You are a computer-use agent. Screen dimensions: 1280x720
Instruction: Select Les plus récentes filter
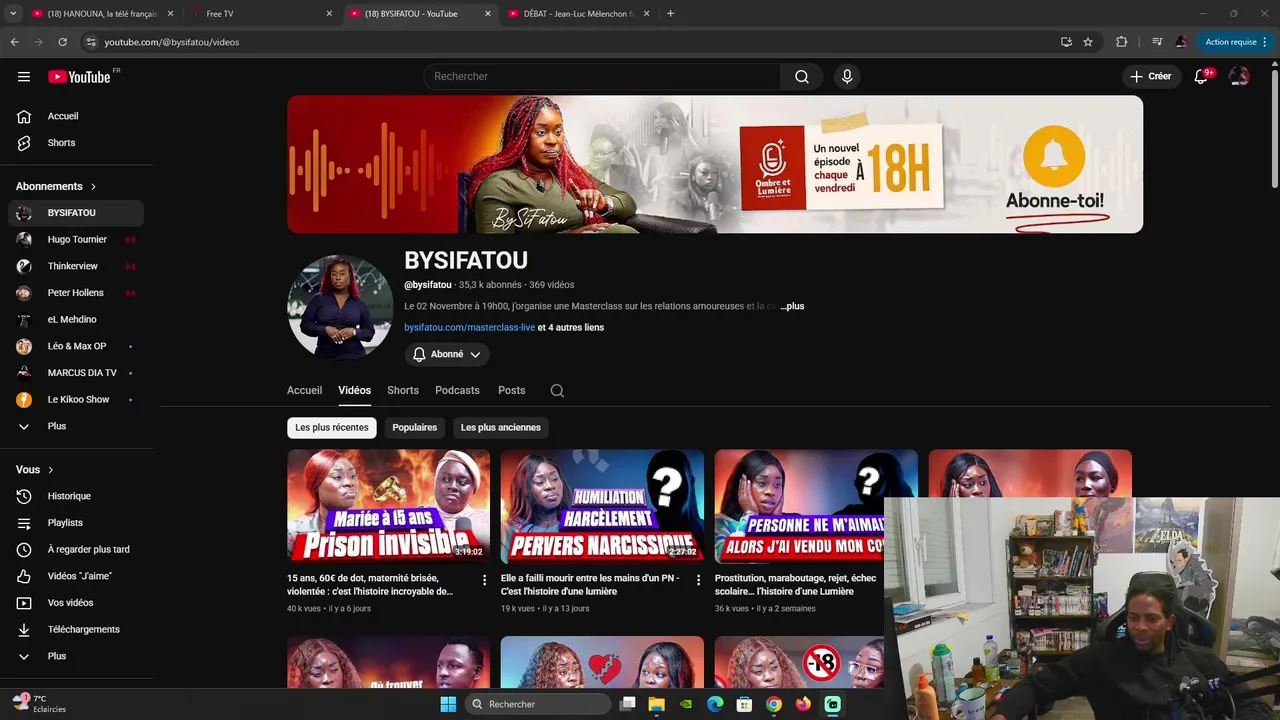(332, 428)
